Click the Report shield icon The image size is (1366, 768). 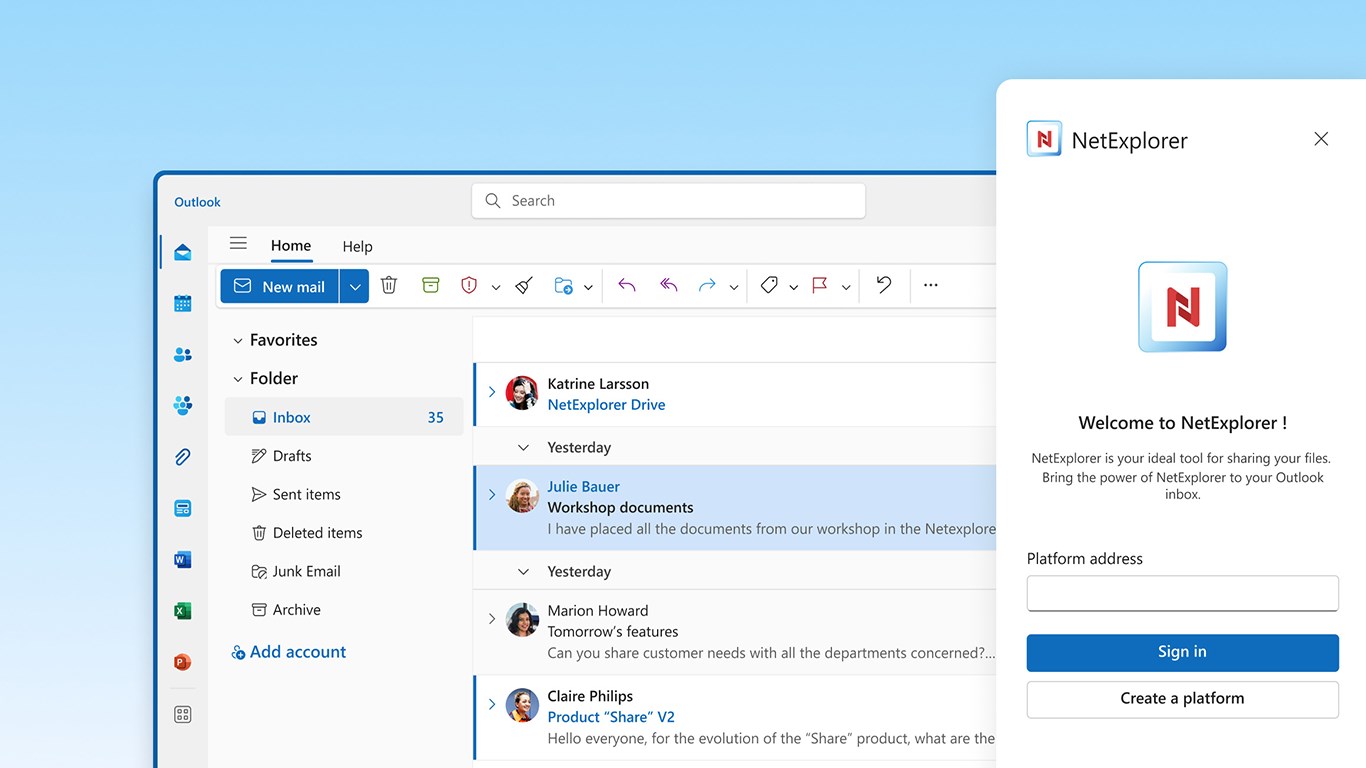point(469,285)
